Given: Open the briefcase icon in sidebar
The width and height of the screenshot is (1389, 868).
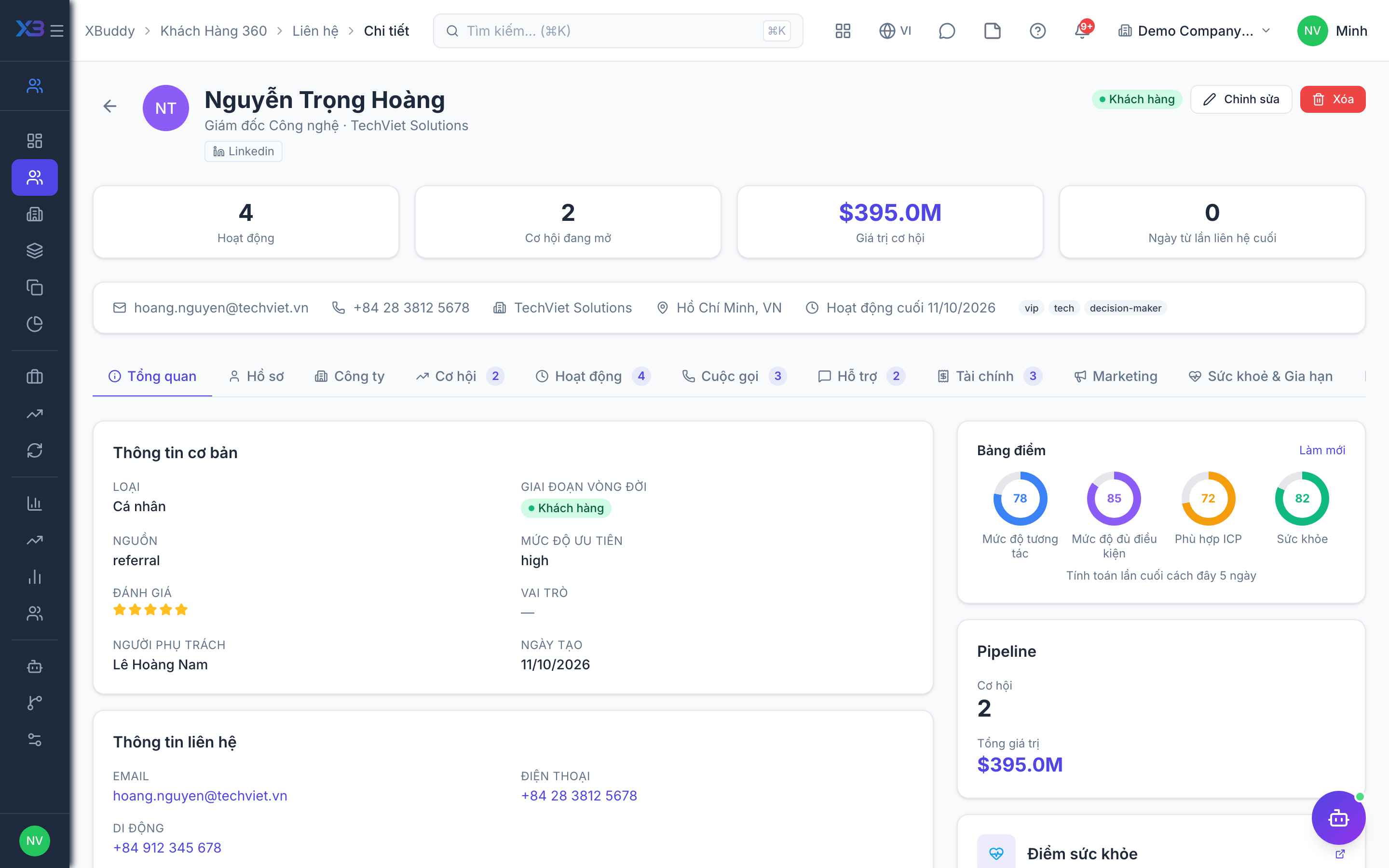Looking at the screenshot, I should coord(34,377).
